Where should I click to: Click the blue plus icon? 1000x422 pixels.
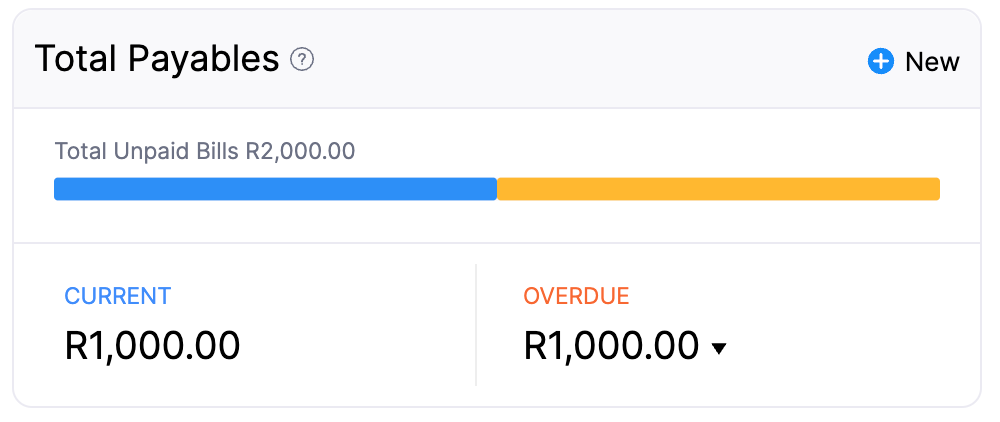click(x=880, y=62)
